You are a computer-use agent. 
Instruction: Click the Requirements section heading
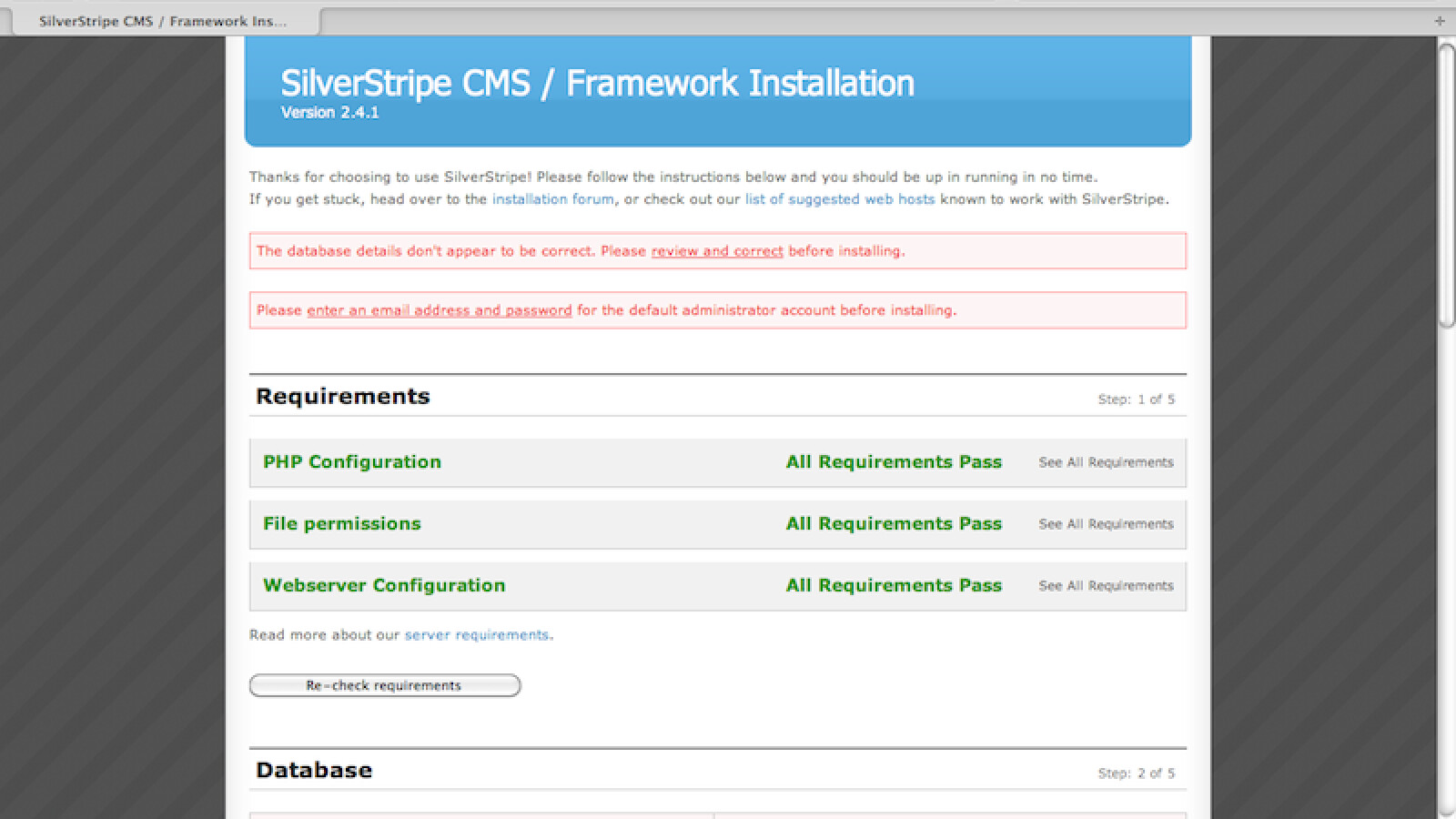pos(342,397)
